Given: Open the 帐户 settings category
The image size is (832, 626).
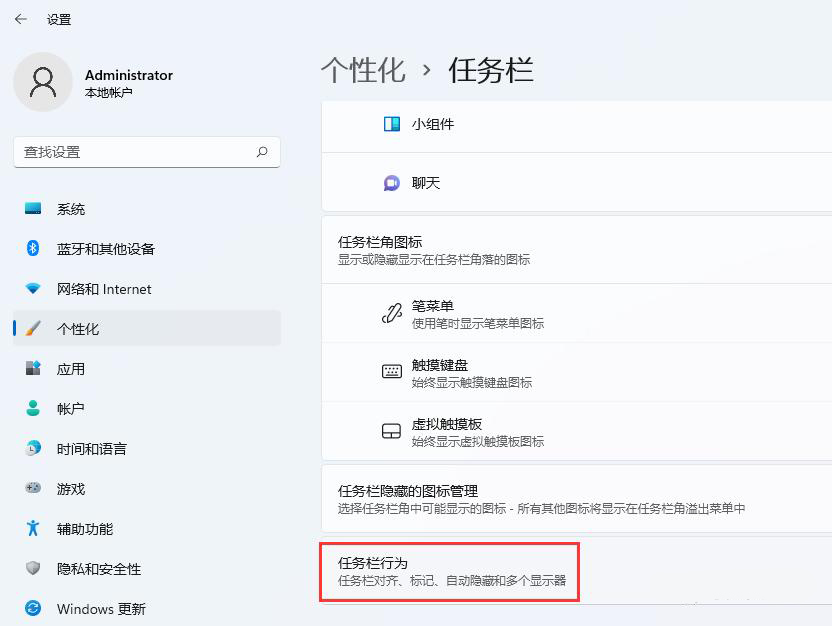Looking at the screenshot, I should [x=146, y=408].
